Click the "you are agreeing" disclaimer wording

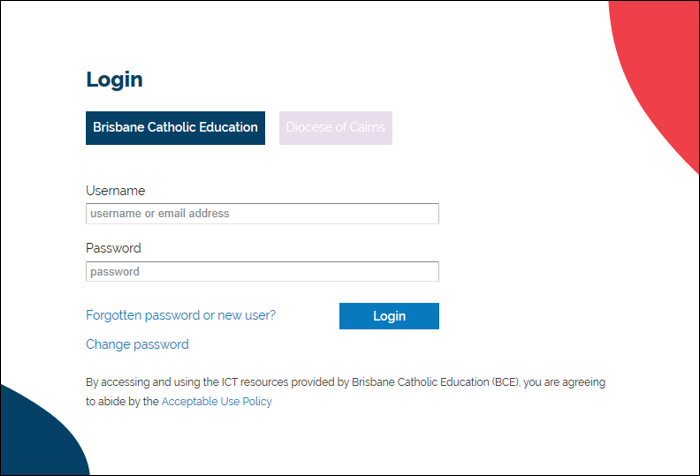coord(564,382)
